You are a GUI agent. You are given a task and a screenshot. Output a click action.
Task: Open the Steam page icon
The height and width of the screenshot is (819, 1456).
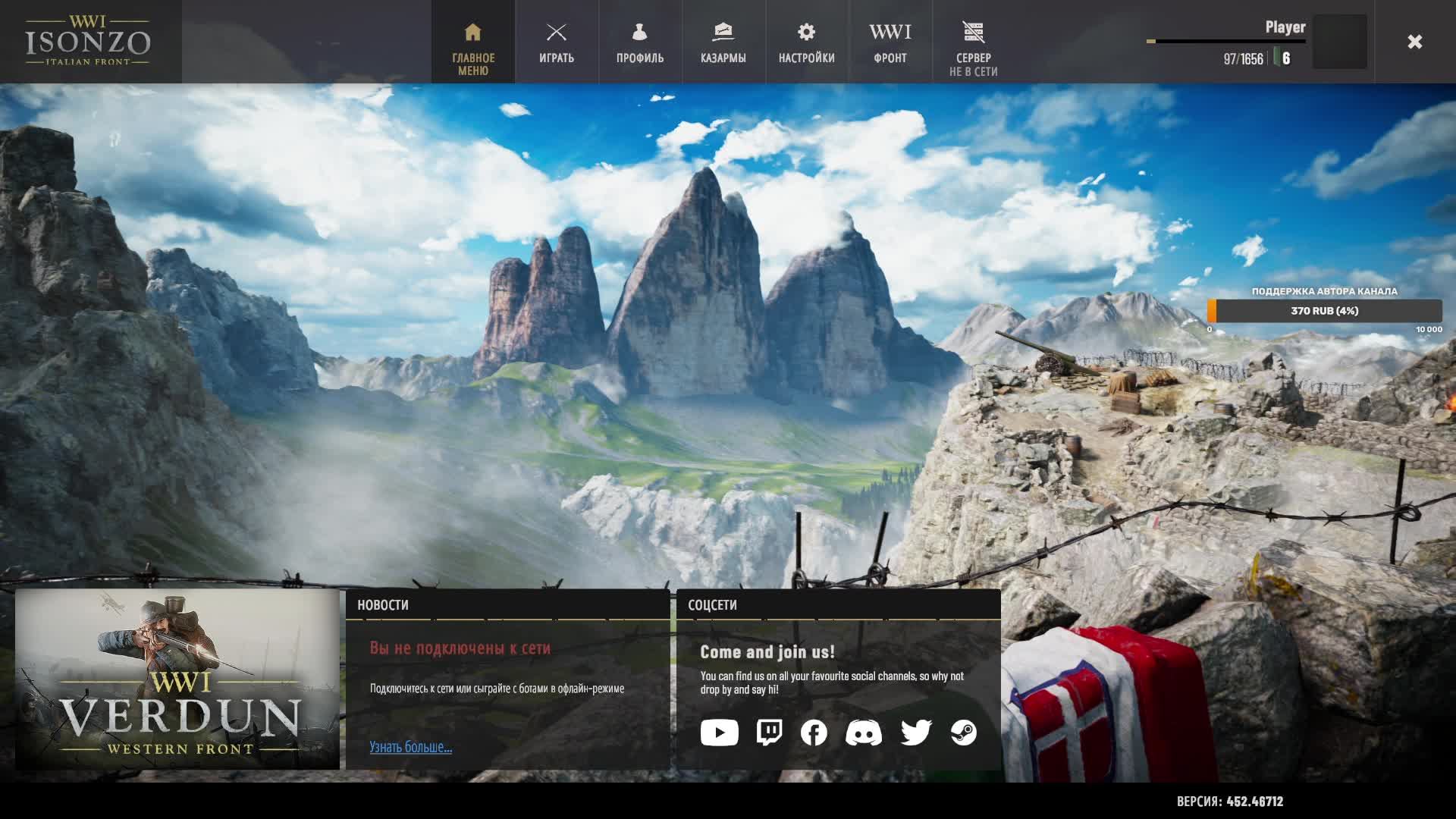[964, 733]
